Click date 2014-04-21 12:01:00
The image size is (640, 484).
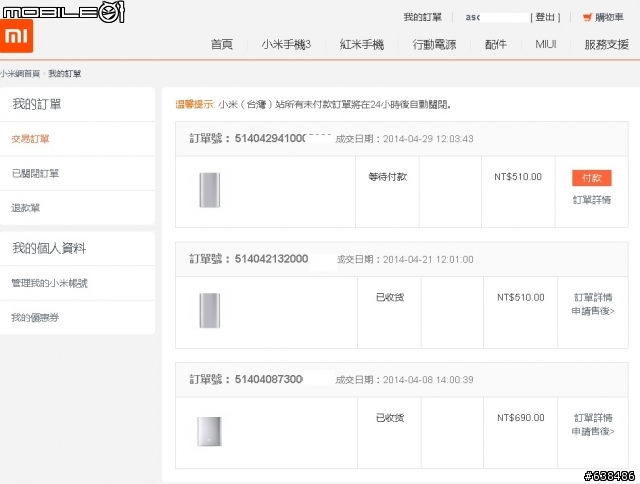428,259
